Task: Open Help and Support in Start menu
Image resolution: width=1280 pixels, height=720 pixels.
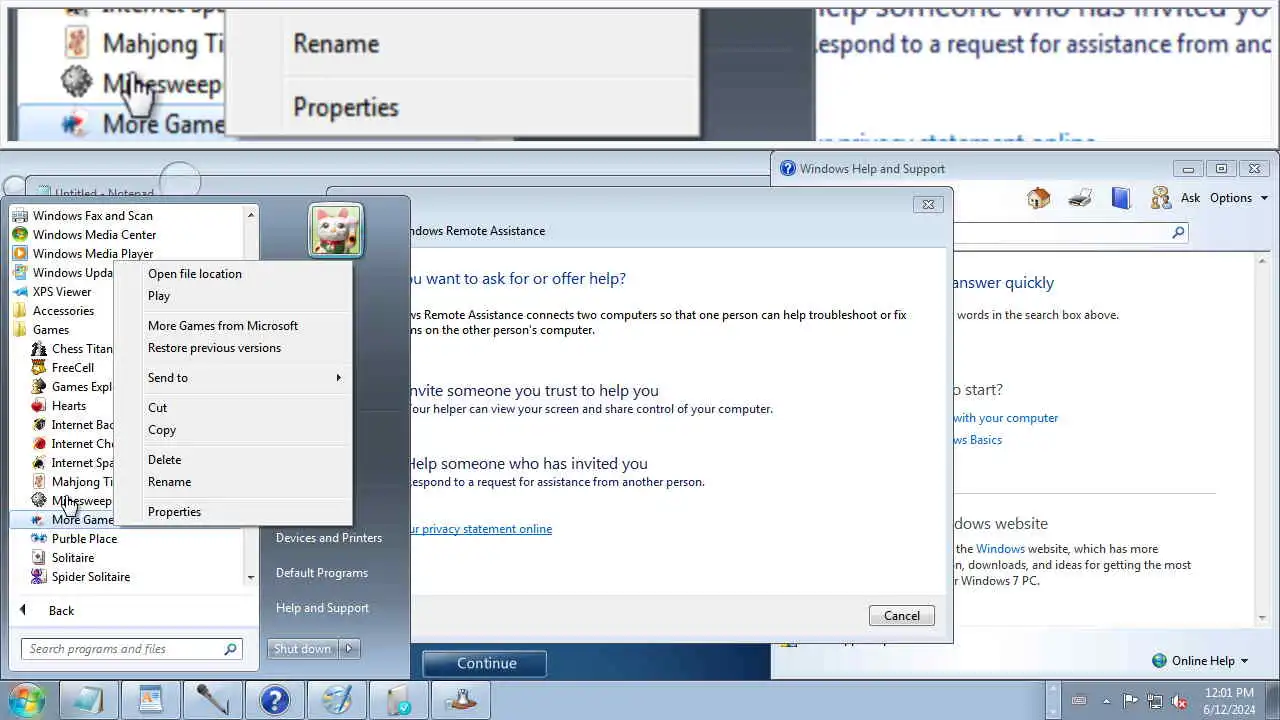Action: (322, 607)
